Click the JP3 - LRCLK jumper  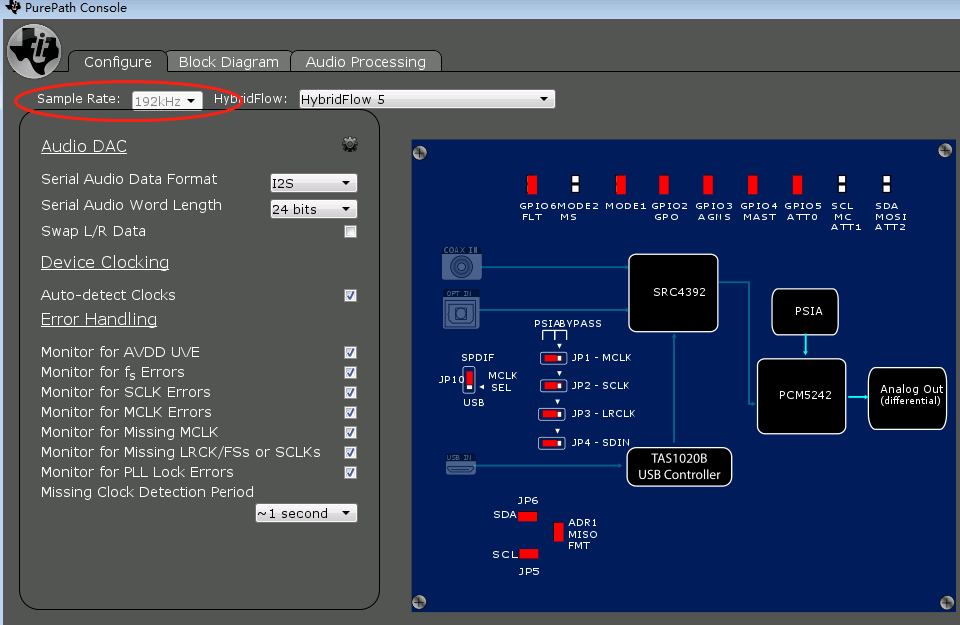pyautogui.click(x=552, y=414)
